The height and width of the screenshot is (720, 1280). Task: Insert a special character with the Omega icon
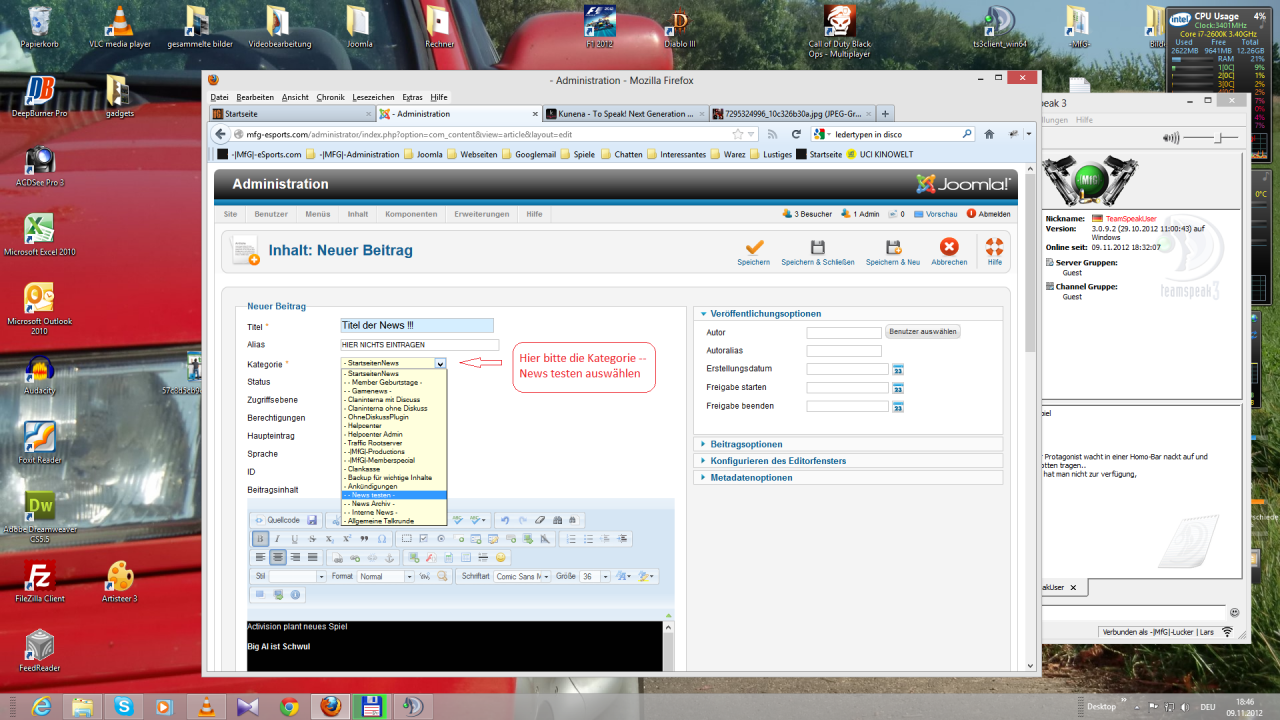click(x=382, y=539)
